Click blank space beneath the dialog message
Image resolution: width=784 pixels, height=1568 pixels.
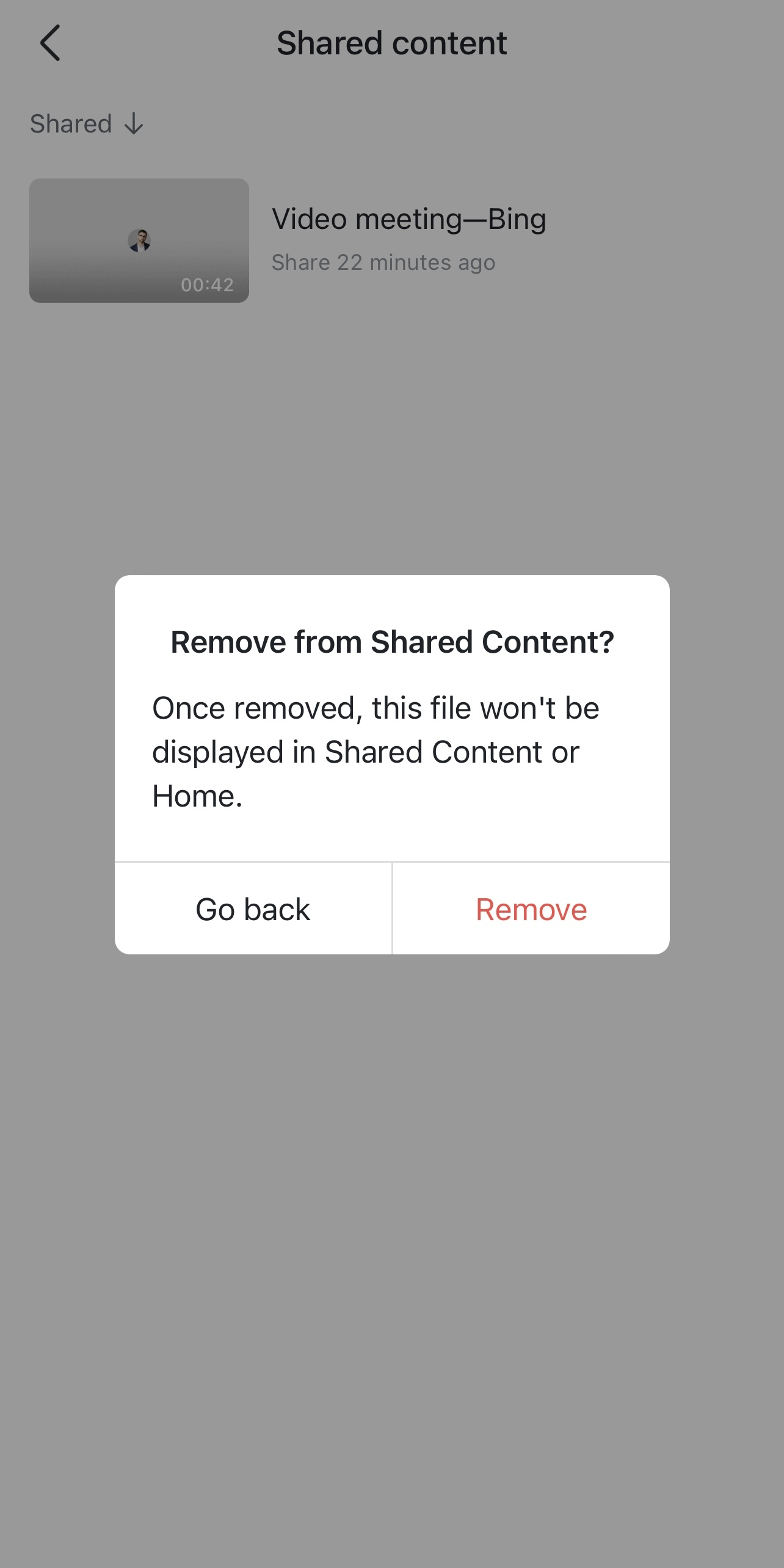click(392, 837)
